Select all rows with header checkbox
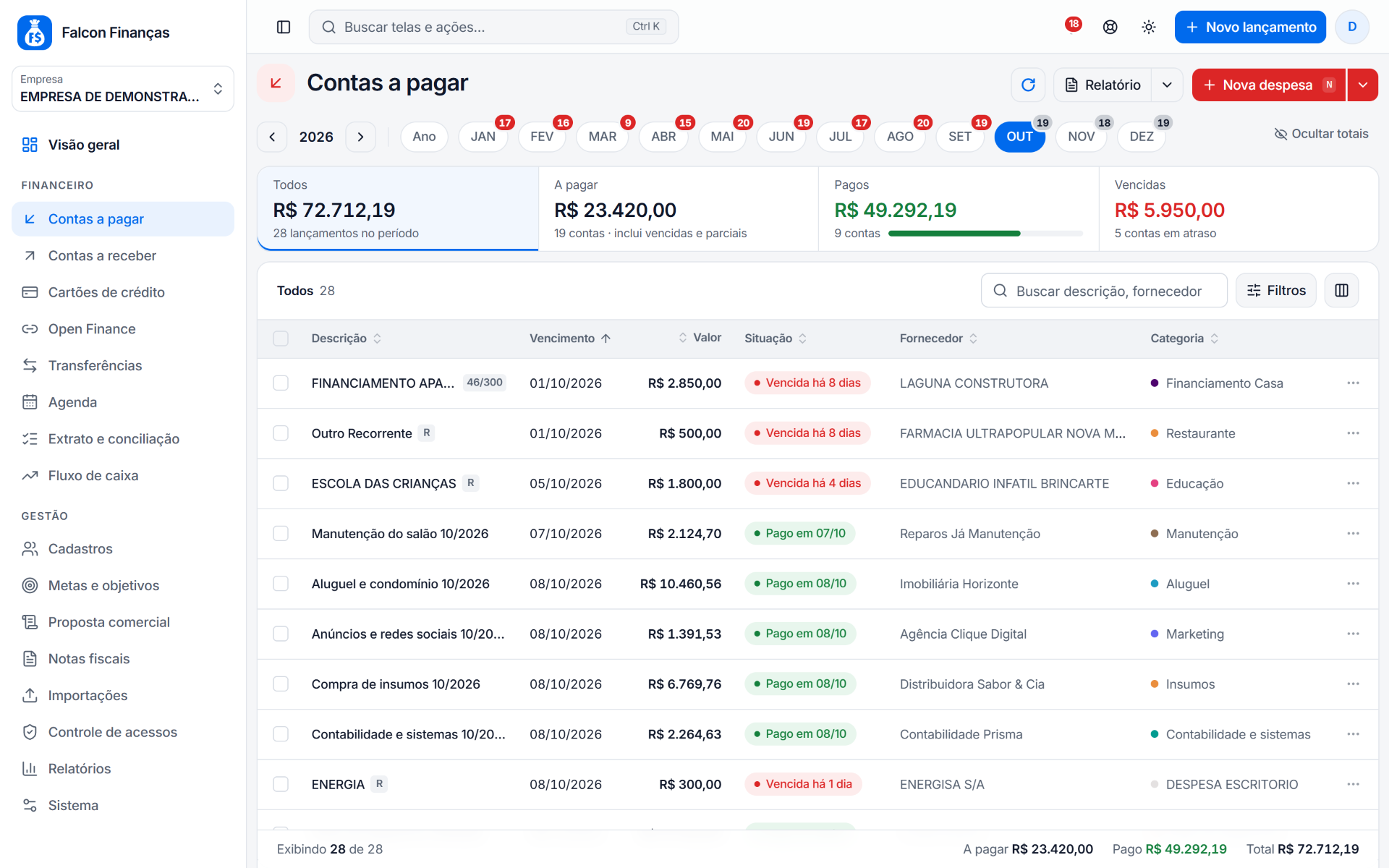 point(281,339)
